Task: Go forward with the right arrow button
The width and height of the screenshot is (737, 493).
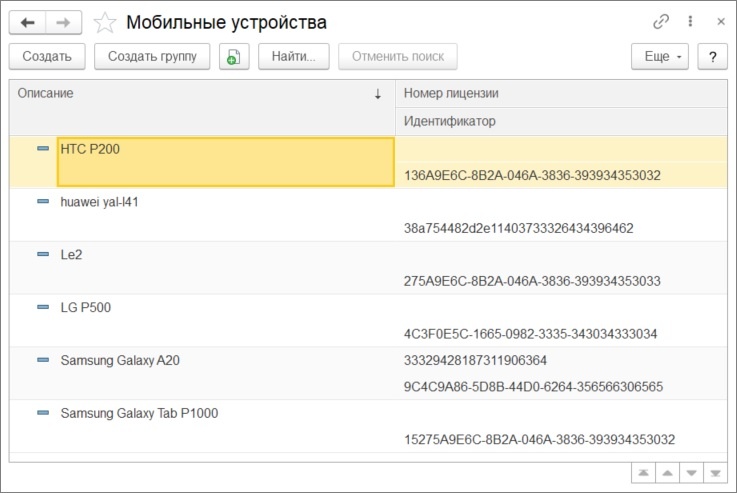Action: tap(63, 23)
